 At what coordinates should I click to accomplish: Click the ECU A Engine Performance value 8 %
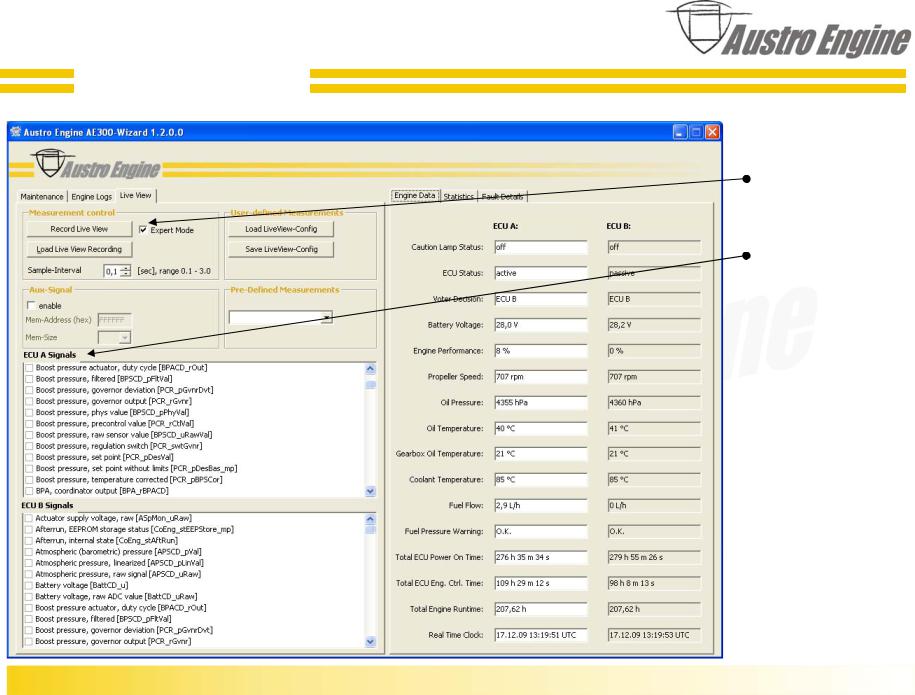click(x=540, y=351)
